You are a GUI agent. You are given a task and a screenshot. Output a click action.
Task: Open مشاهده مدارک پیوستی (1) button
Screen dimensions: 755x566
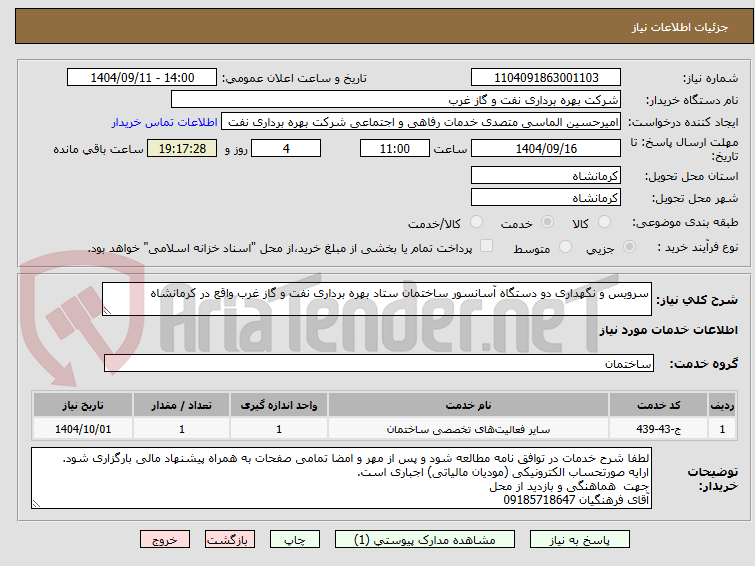pos(425,540)
